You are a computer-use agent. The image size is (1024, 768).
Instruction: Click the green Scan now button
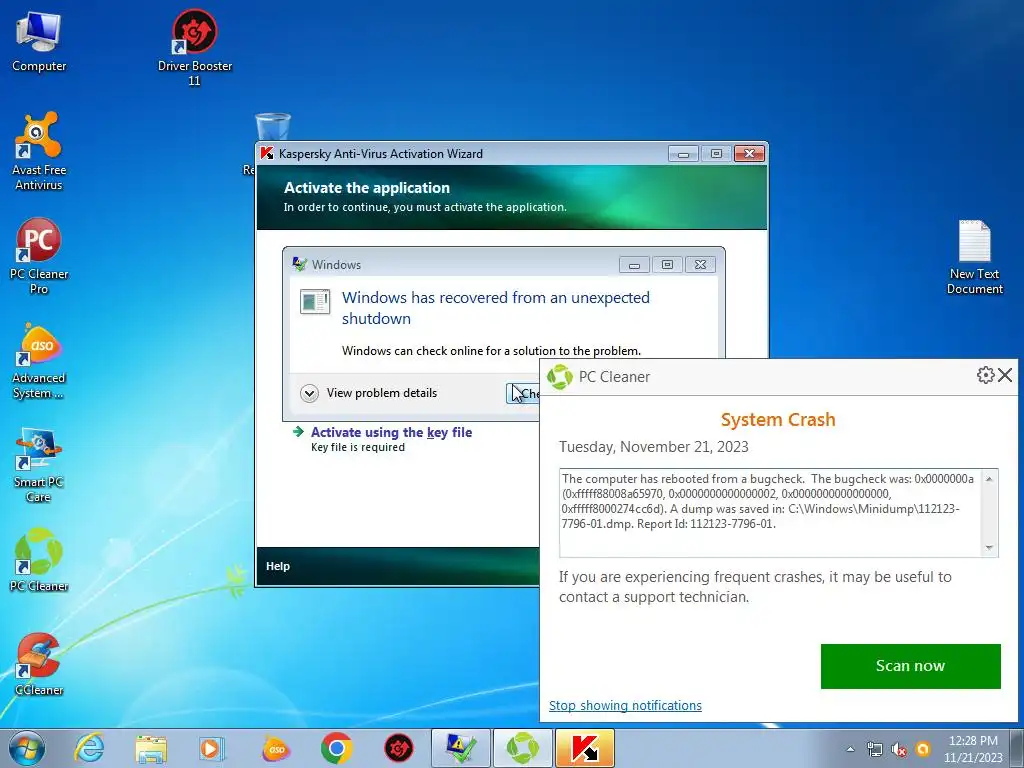(910, 666)
